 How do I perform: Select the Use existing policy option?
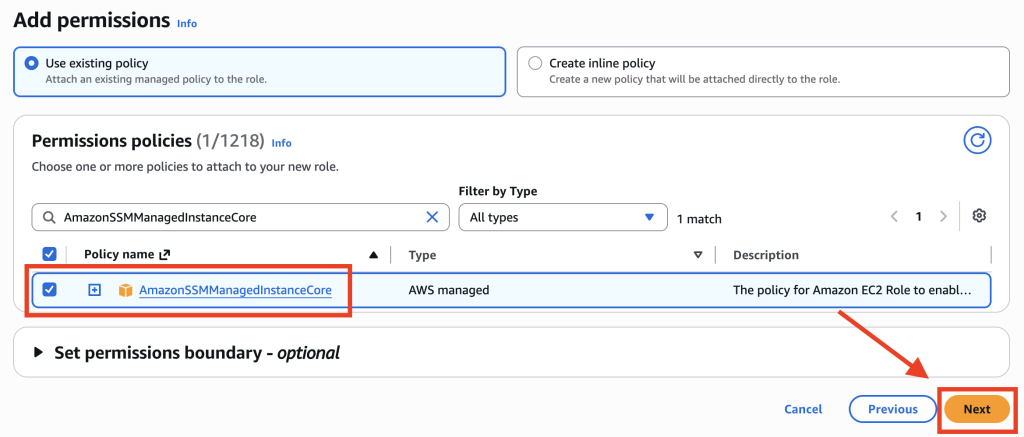tap(259, 71)
